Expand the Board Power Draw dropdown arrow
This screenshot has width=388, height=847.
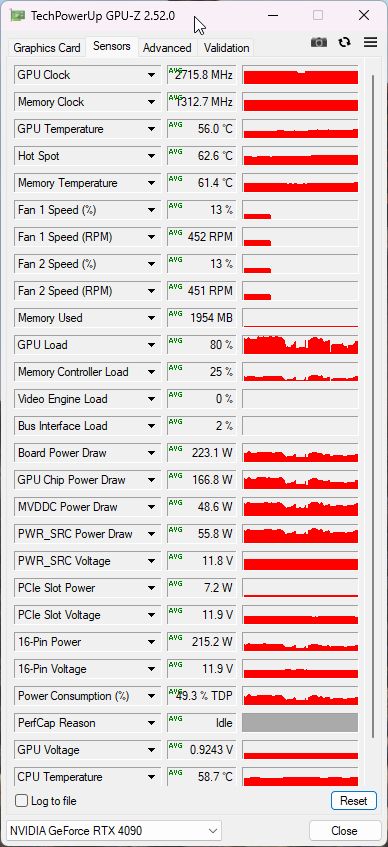point(151,453)
